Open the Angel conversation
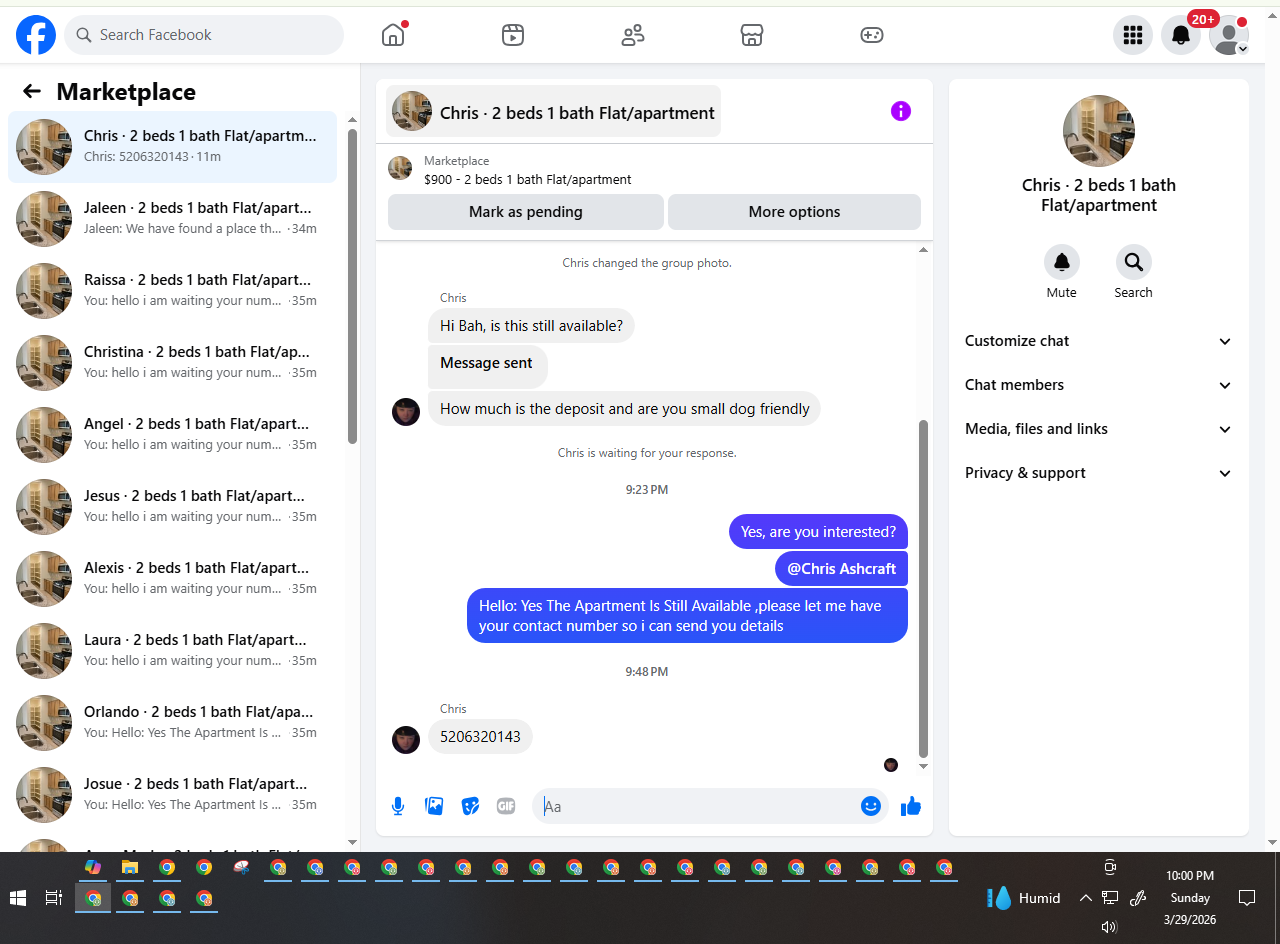This screenshot has width=1280, height=944. pos(172,435)
